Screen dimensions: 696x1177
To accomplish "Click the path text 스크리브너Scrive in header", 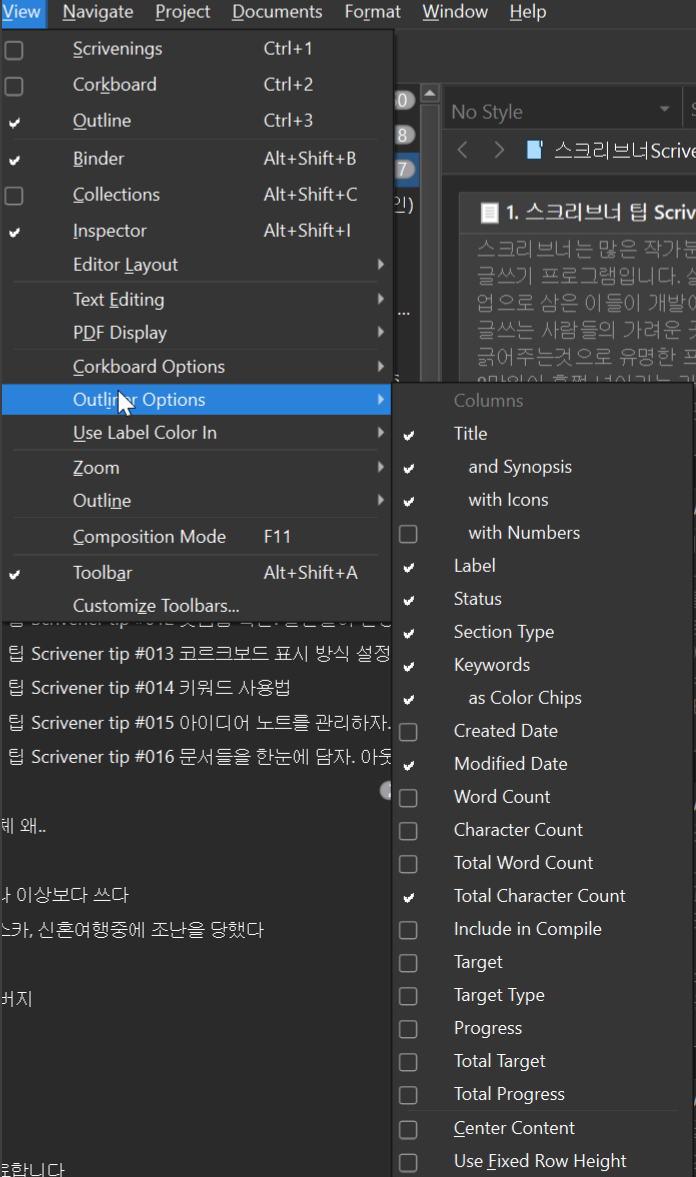I will click(624, 150).
